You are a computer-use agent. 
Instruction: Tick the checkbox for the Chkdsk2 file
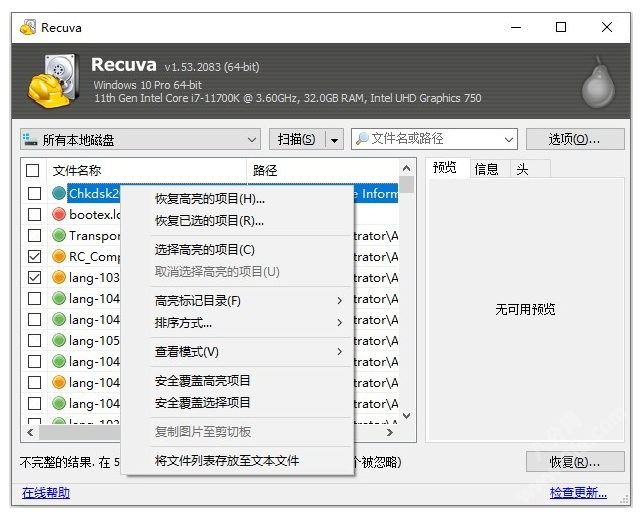34,193
